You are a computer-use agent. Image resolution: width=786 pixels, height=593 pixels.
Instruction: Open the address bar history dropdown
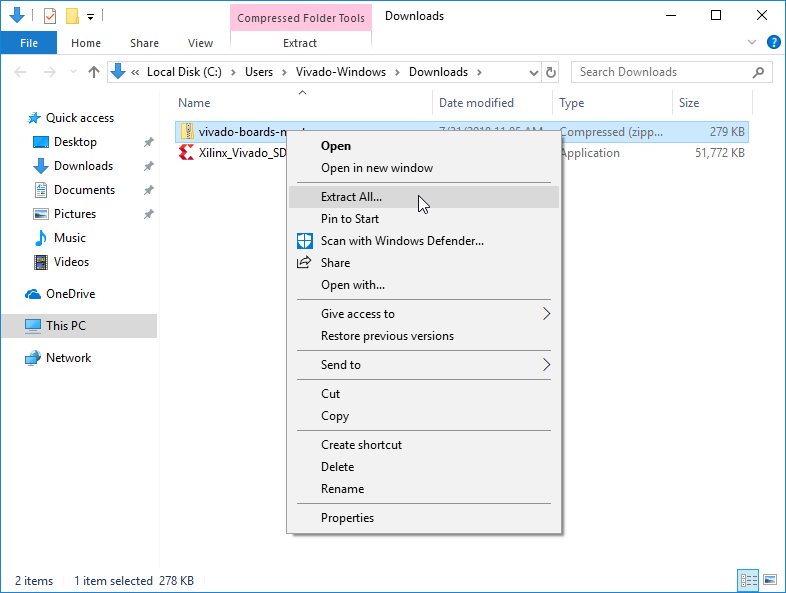click(x=533, y=73)
